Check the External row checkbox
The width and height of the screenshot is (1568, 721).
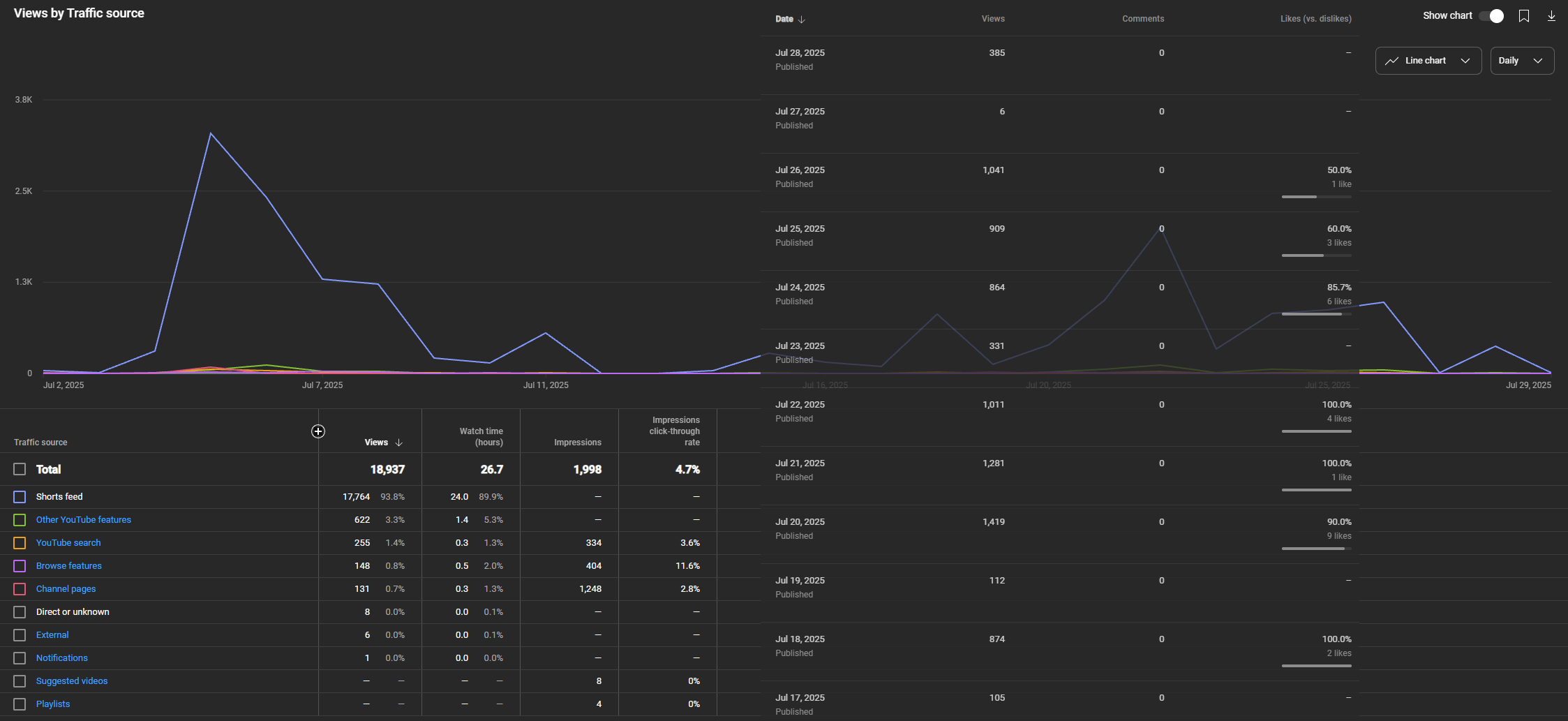[20, 635]
